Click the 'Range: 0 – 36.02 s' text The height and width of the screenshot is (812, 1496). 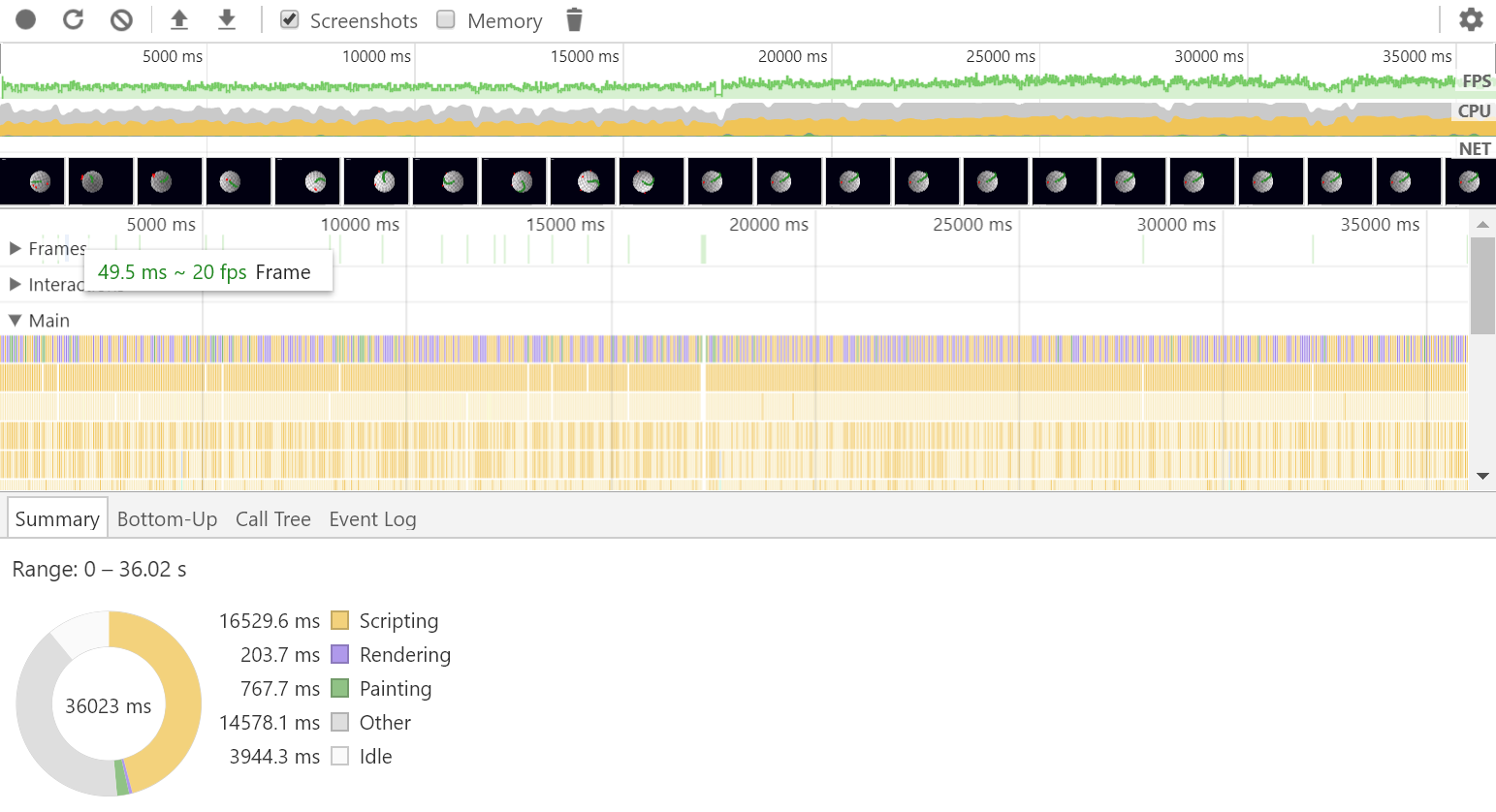click(x=99, y=569)
